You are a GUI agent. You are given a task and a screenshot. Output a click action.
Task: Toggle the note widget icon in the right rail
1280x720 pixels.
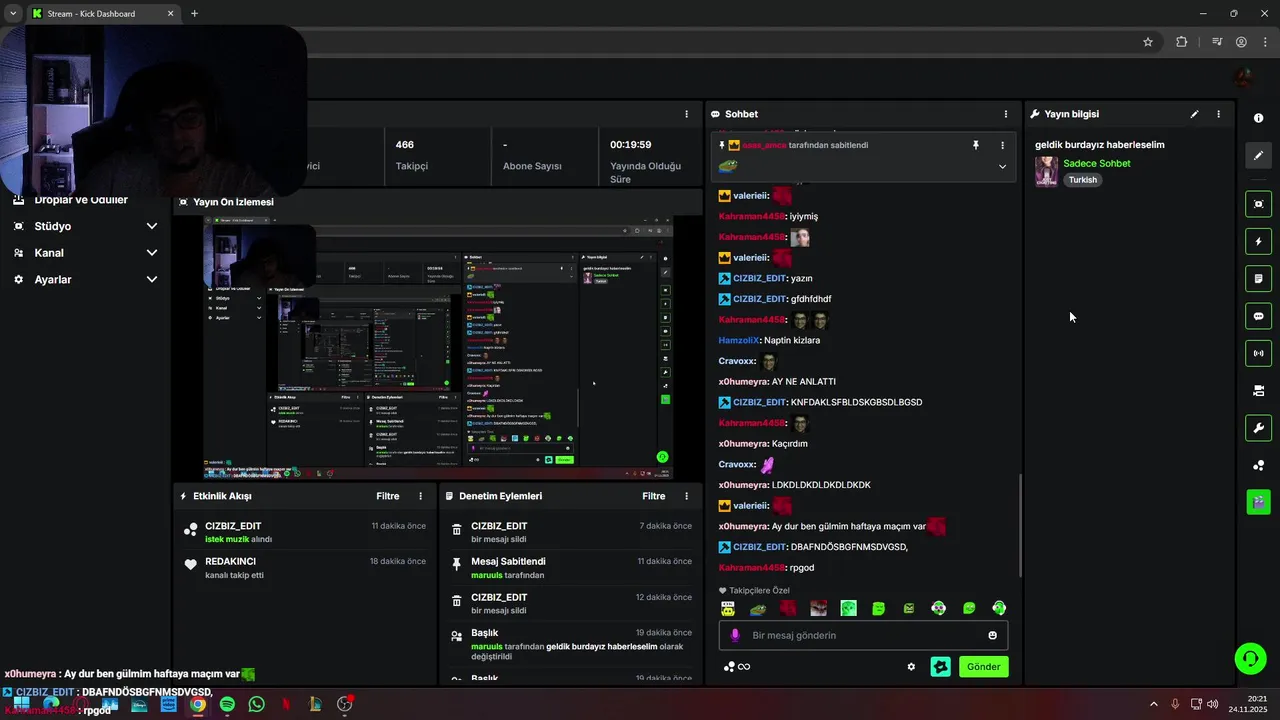point(1258,278)
